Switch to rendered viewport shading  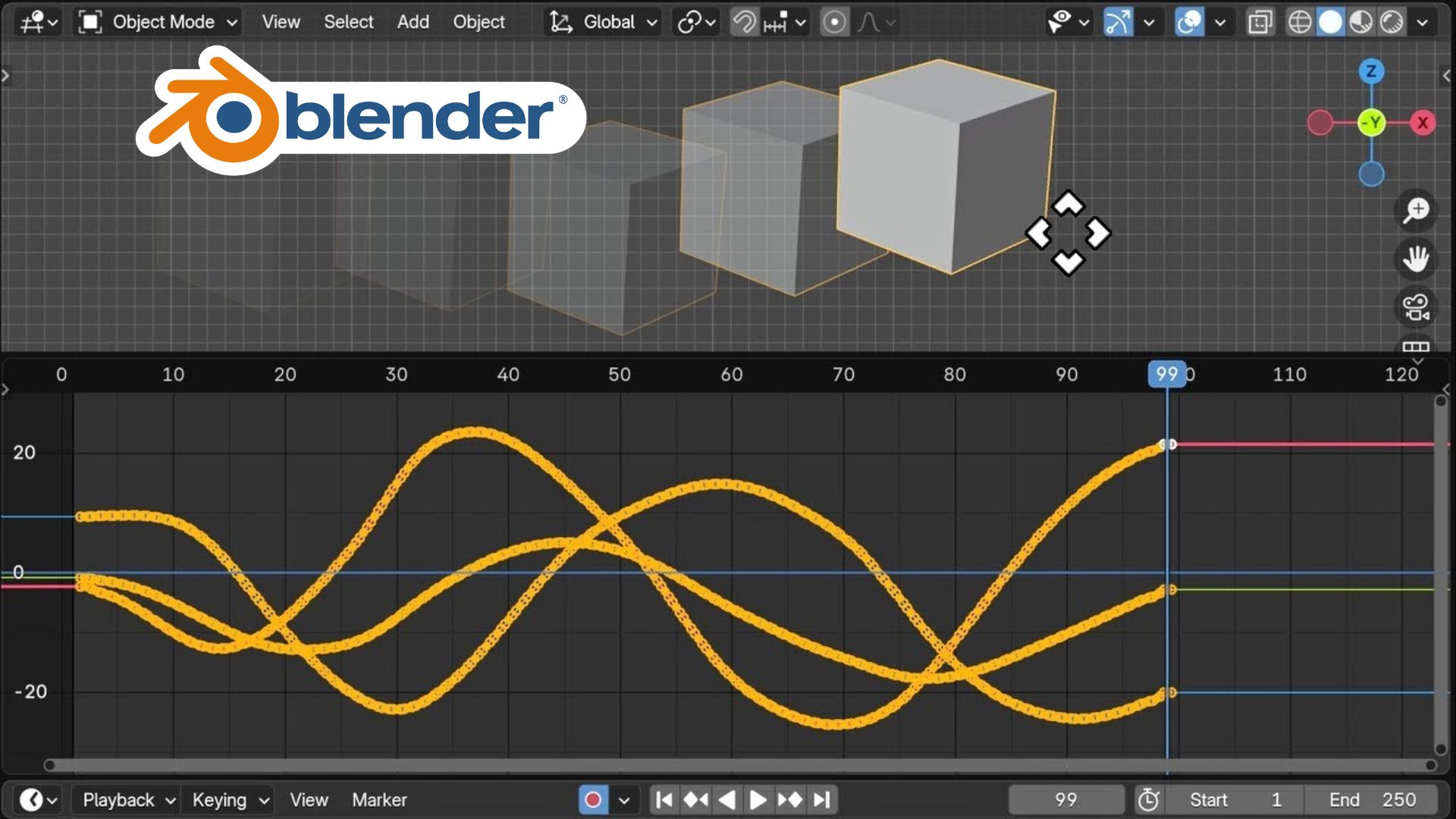point(1392,22)
